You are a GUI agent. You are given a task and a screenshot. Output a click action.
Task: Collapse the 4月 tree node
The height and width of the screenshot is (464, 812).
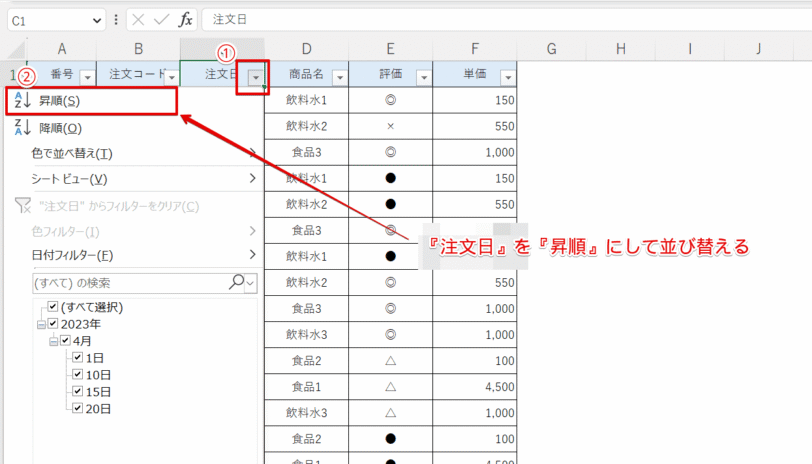53,341
